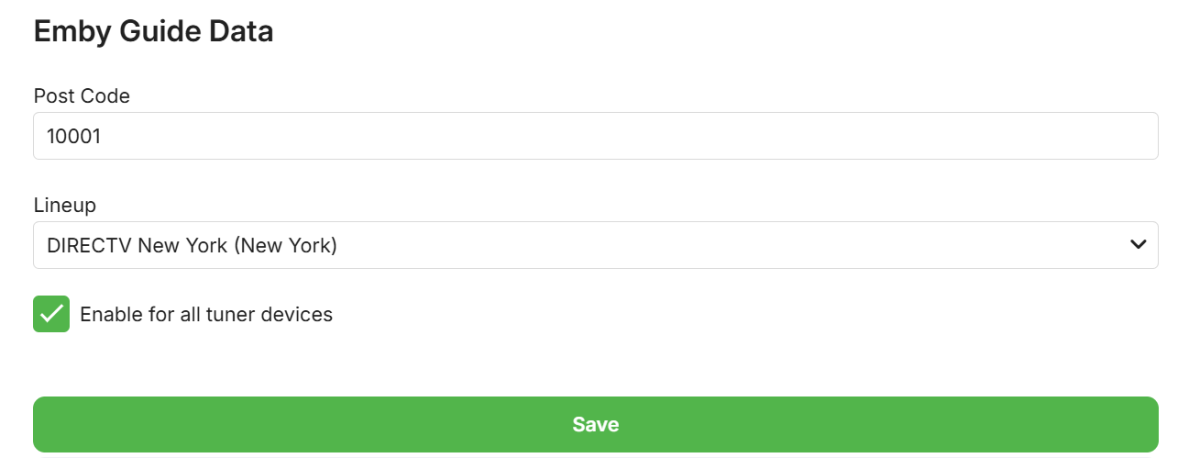The height and width of the screenshot is (458, 1200).
Task: Focus the Post Code text box
Action: click(595, 136)
